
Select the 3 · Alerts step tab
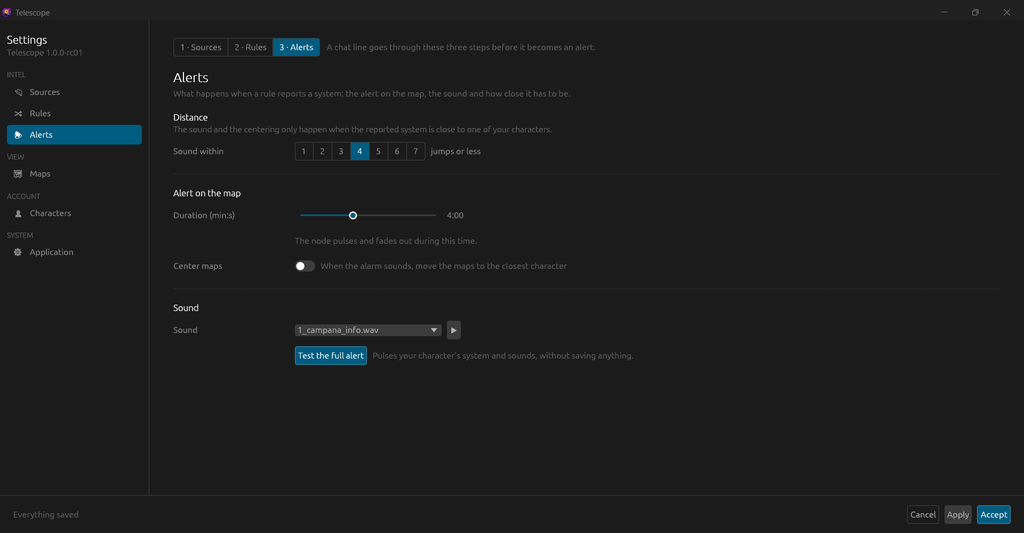(296, 47)
